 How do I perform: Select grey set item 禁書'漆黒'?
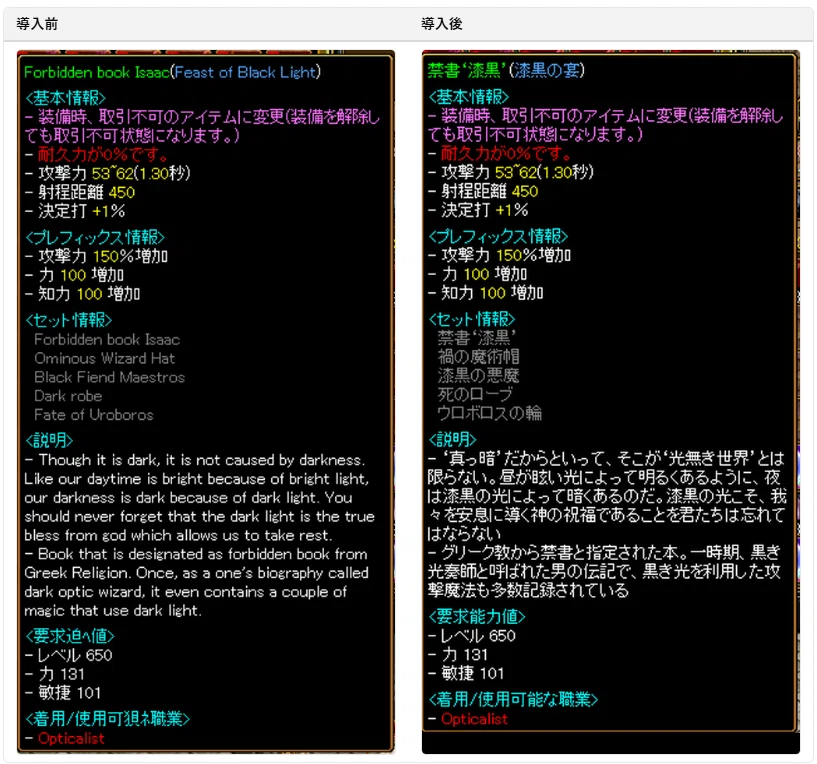pyautogui.click(x=476, y=338)
